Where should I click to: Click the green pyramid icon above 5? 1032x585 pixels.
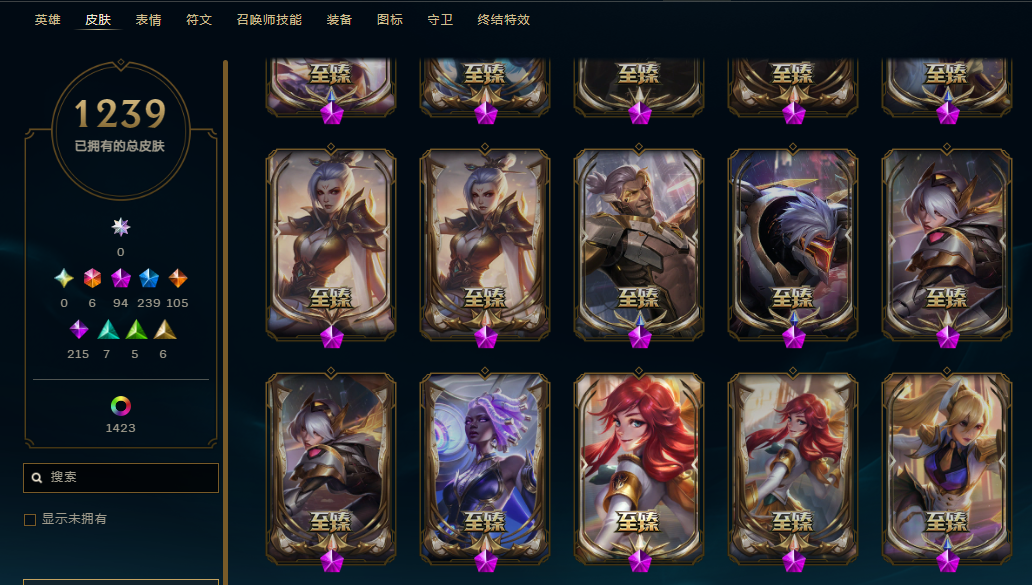click(x=136, y=330)
